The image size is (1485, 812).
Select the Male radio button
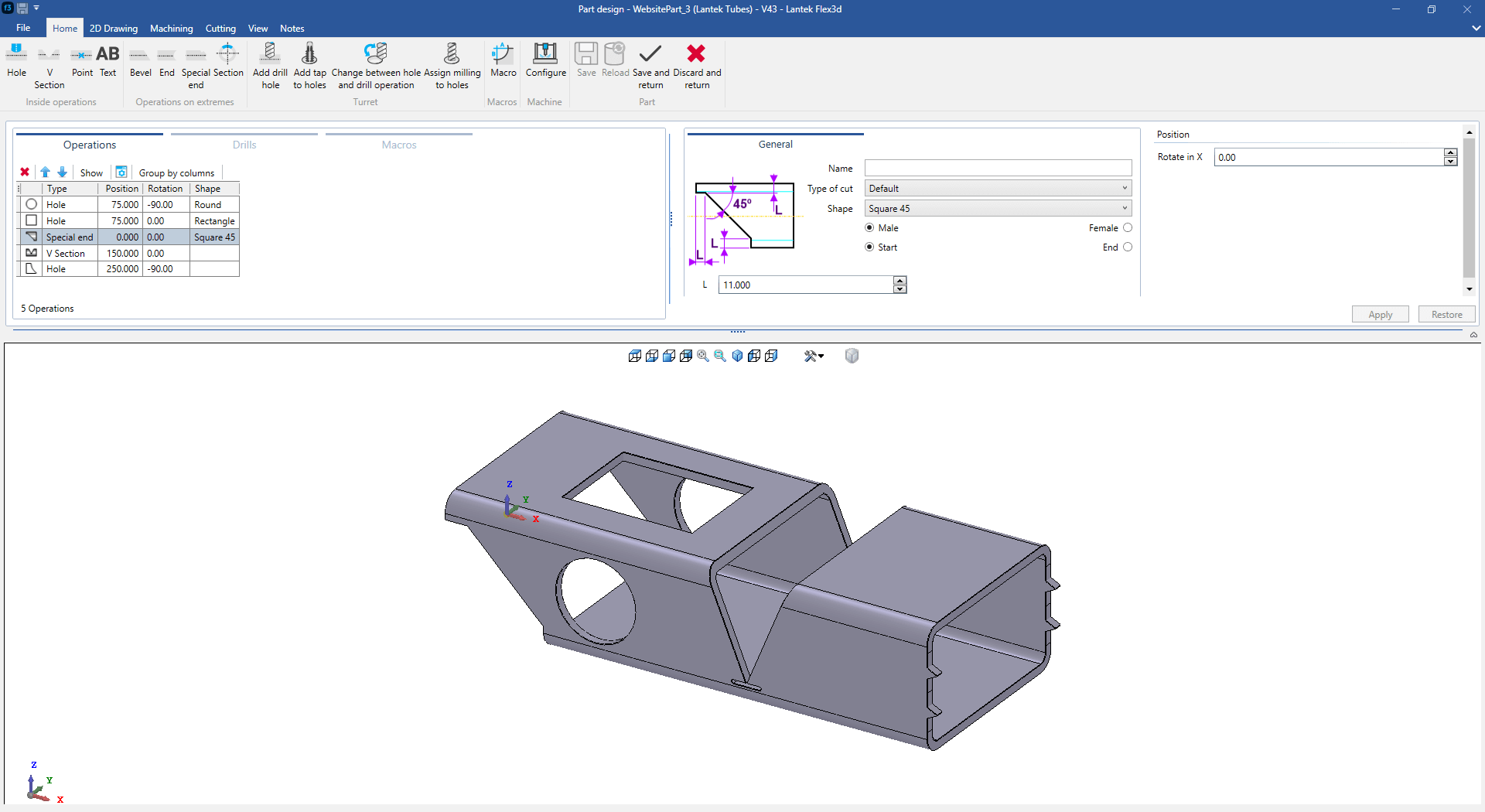pyautogui.click(x=869, y=228)
